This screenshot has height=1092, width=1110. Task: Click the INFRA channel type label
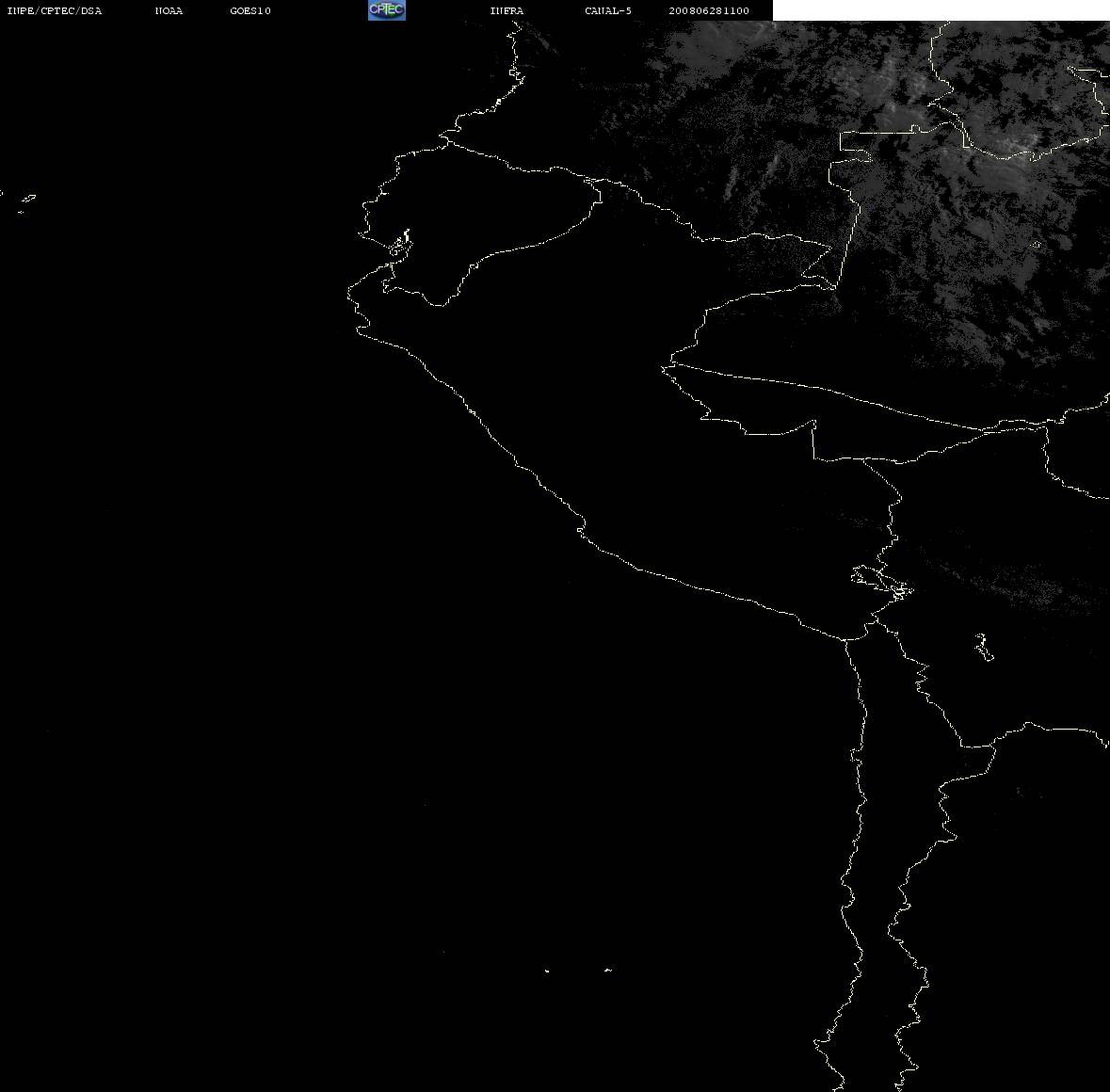pos(507,10)
